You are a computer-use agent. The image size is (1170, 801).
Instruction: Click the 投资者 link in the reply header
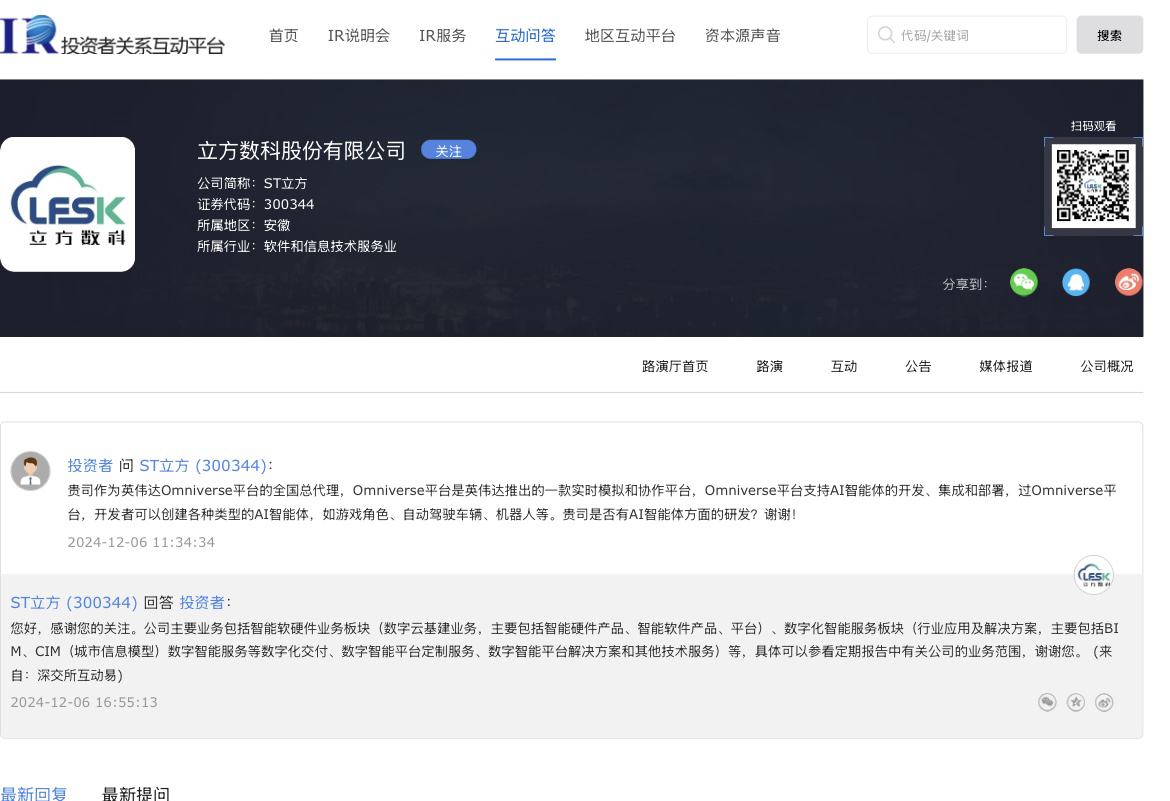tap(201, 602)
